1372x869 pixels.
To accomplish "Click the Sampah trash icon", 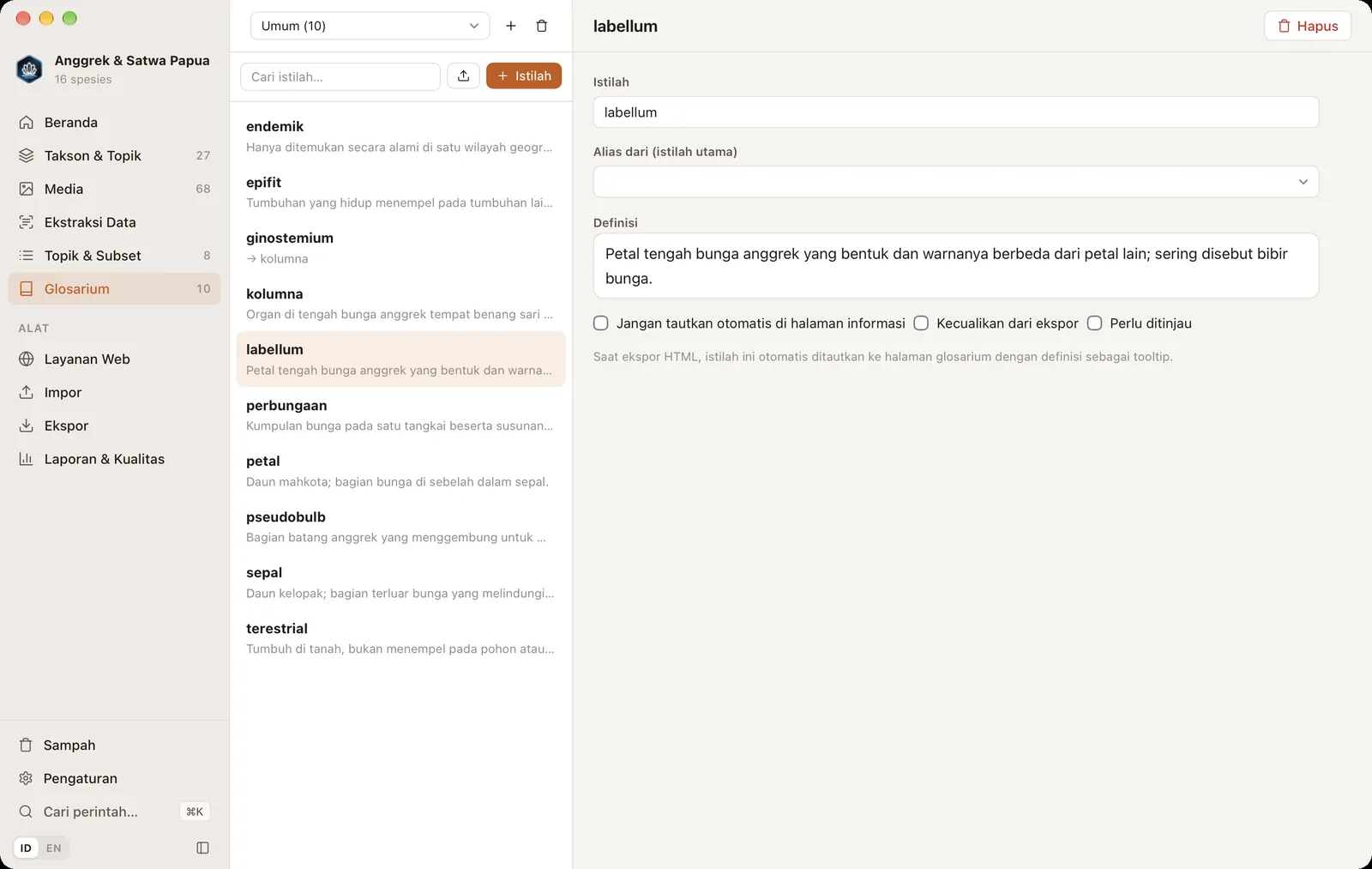I will pos(26,745).
